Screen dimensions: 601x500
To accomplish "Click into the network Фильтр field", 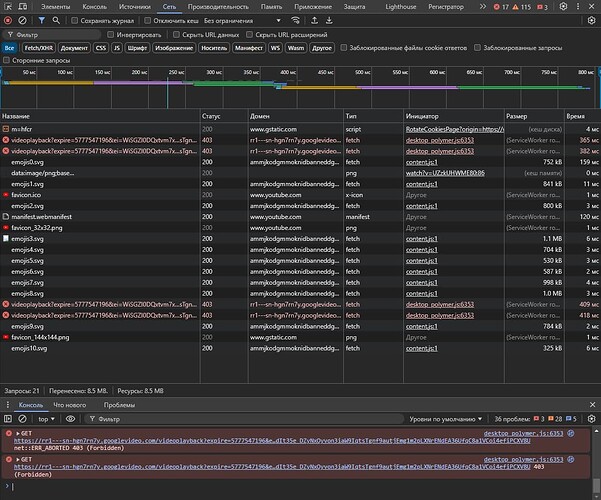I will (x=54, y=35).
